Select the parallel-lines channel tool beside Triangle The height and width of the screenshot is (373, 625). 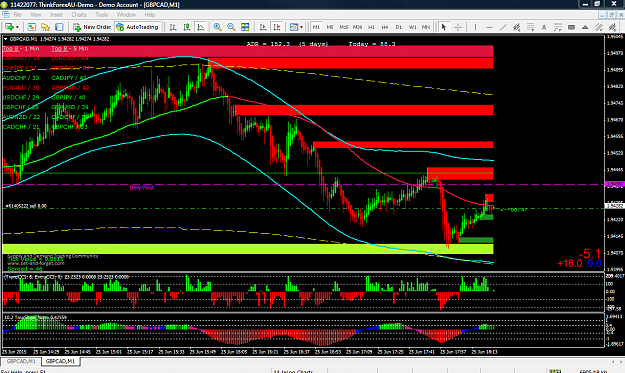(x=599, y=27)
